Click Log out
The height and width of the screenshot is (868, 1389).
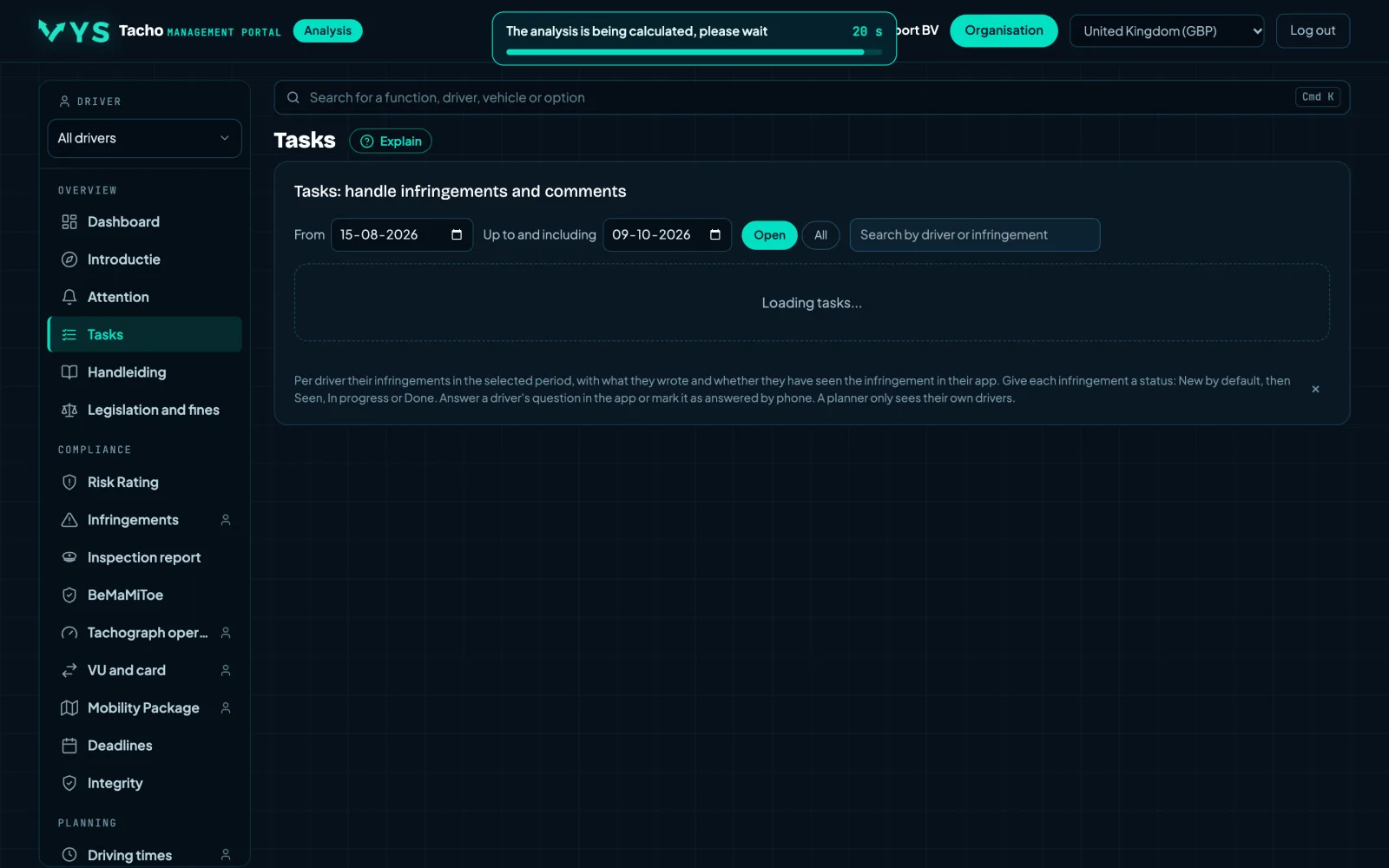click(1313, 30)
